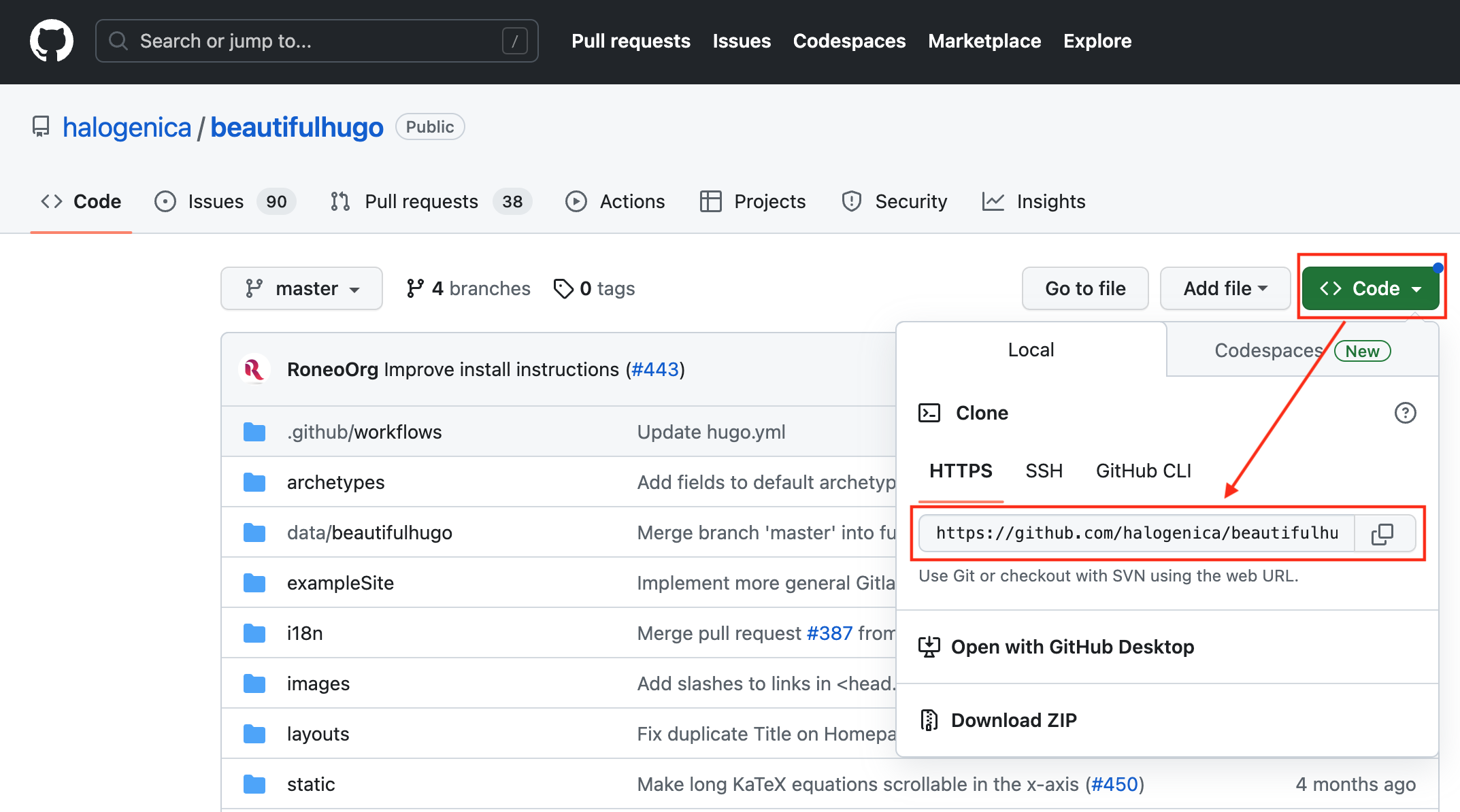Image resolution: width=1460 pixels, height=812 pixels.
Task: Open the Improve install instructions commit message
Action: pyautogui.click(x=501, y=369)
